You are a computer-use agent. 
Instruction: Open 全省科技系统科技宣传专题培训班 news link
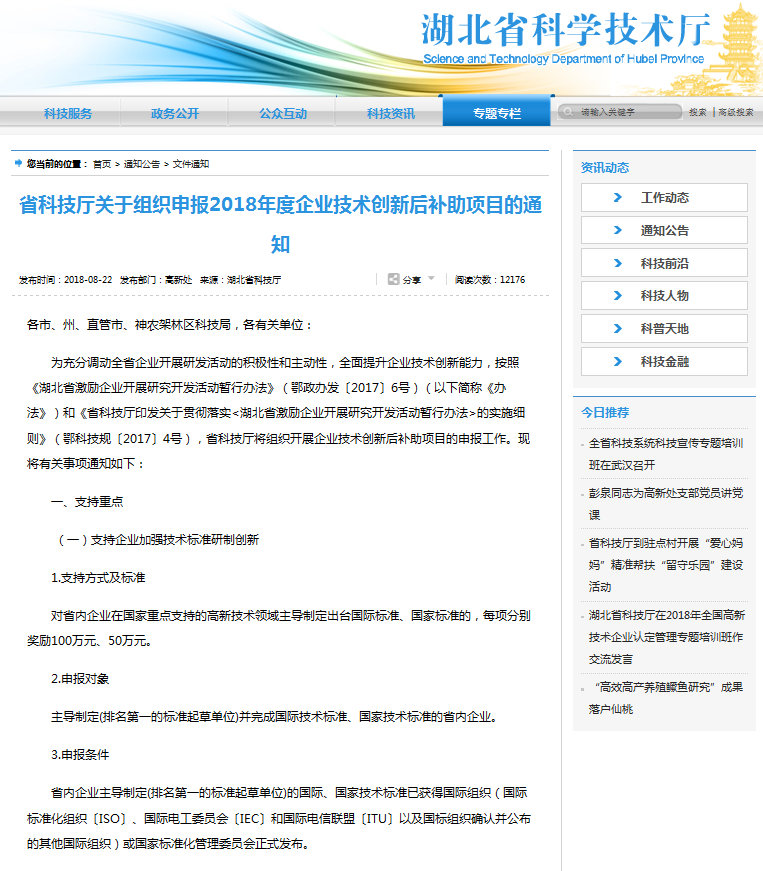(x=666, y=454)
